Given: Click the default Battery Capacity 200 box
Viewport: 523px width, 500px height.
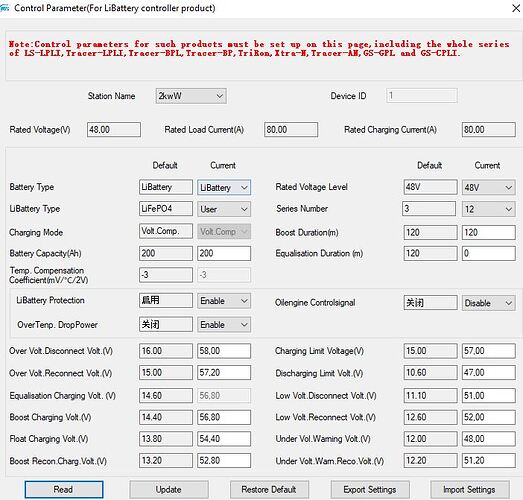Looking at the screenshot, I should [166, 253].
